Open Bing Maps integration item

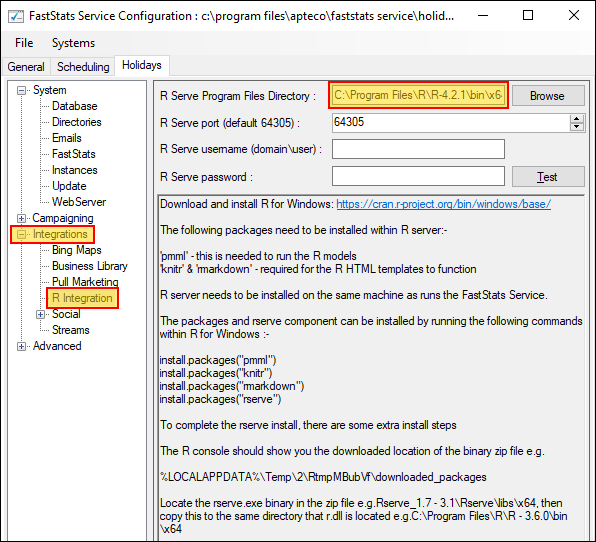click(x=77, y=250)
